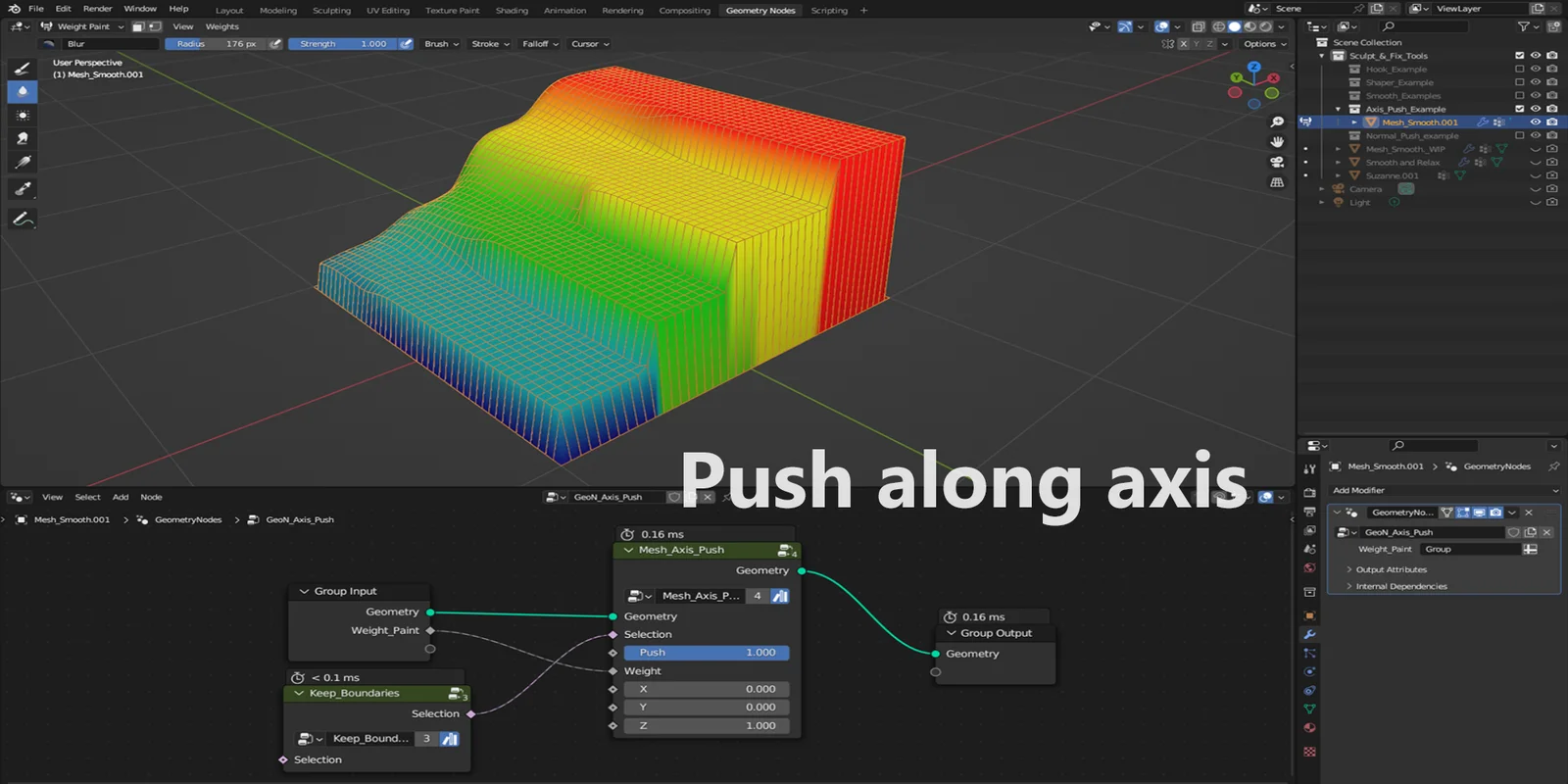Viewport: 1568px width, 784px height.
Task: Select the Blur weight paint tool
Action: [x=23, y=91]
